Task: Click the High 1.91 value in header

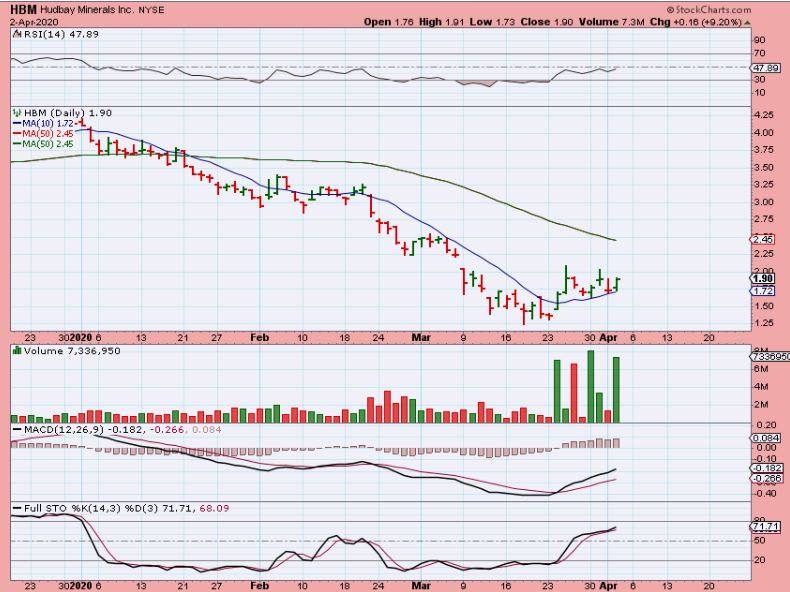Action: 441,22
